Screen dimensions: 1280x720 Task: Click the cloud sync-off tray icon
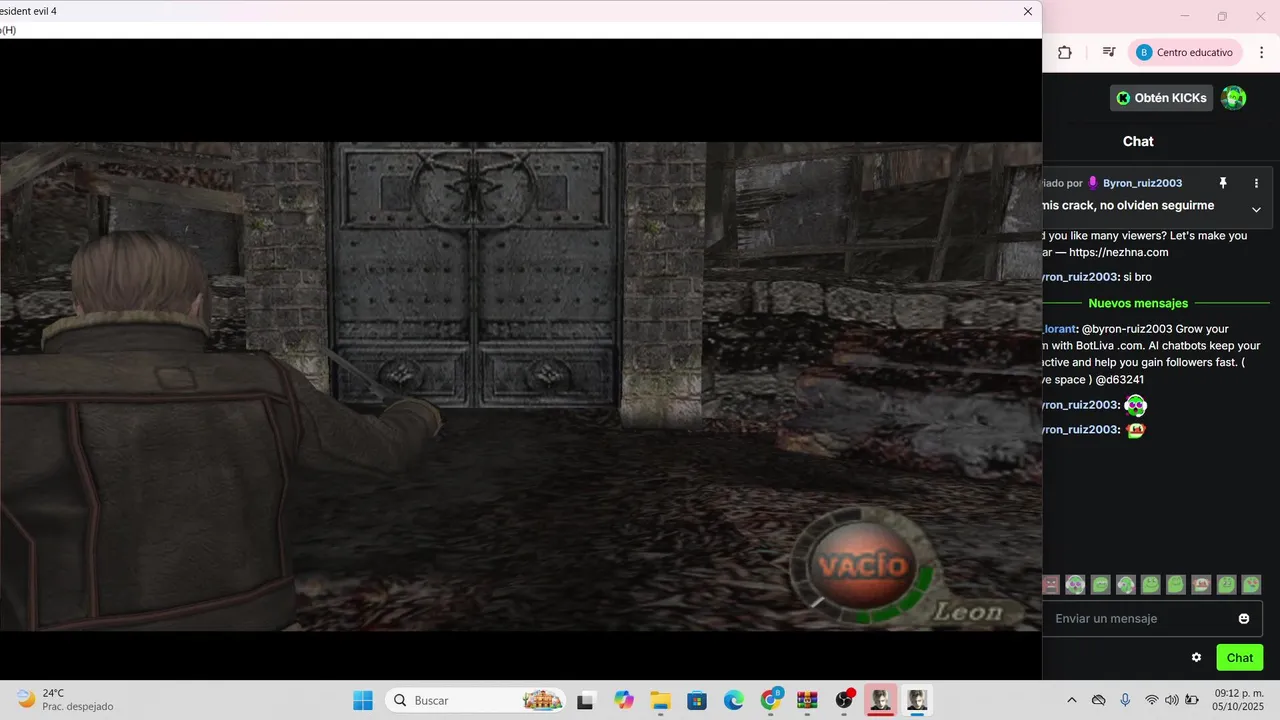tap(1098, 700)
